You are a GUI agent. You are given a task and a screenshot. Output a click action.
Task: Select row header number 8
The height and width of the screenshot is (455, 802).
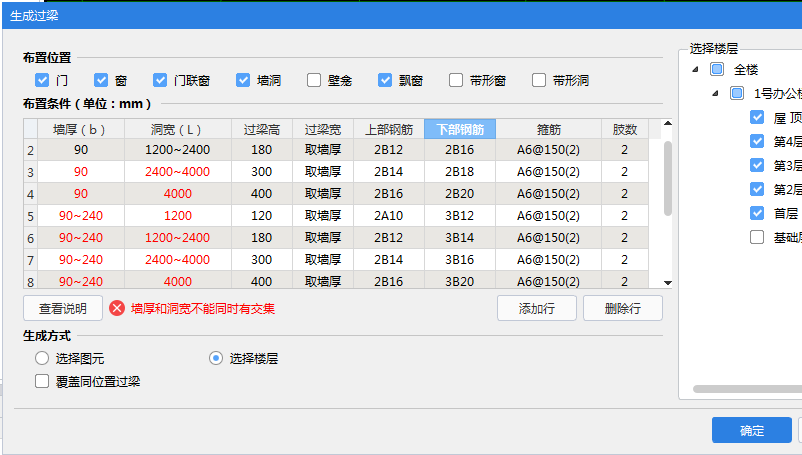pos(31,281)
